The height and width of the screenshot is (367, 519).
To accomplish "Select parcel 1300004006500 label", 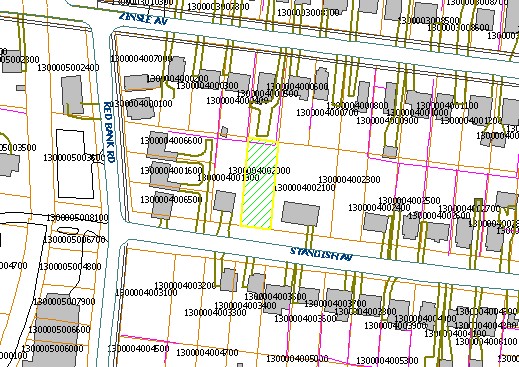I will [171, 200].
